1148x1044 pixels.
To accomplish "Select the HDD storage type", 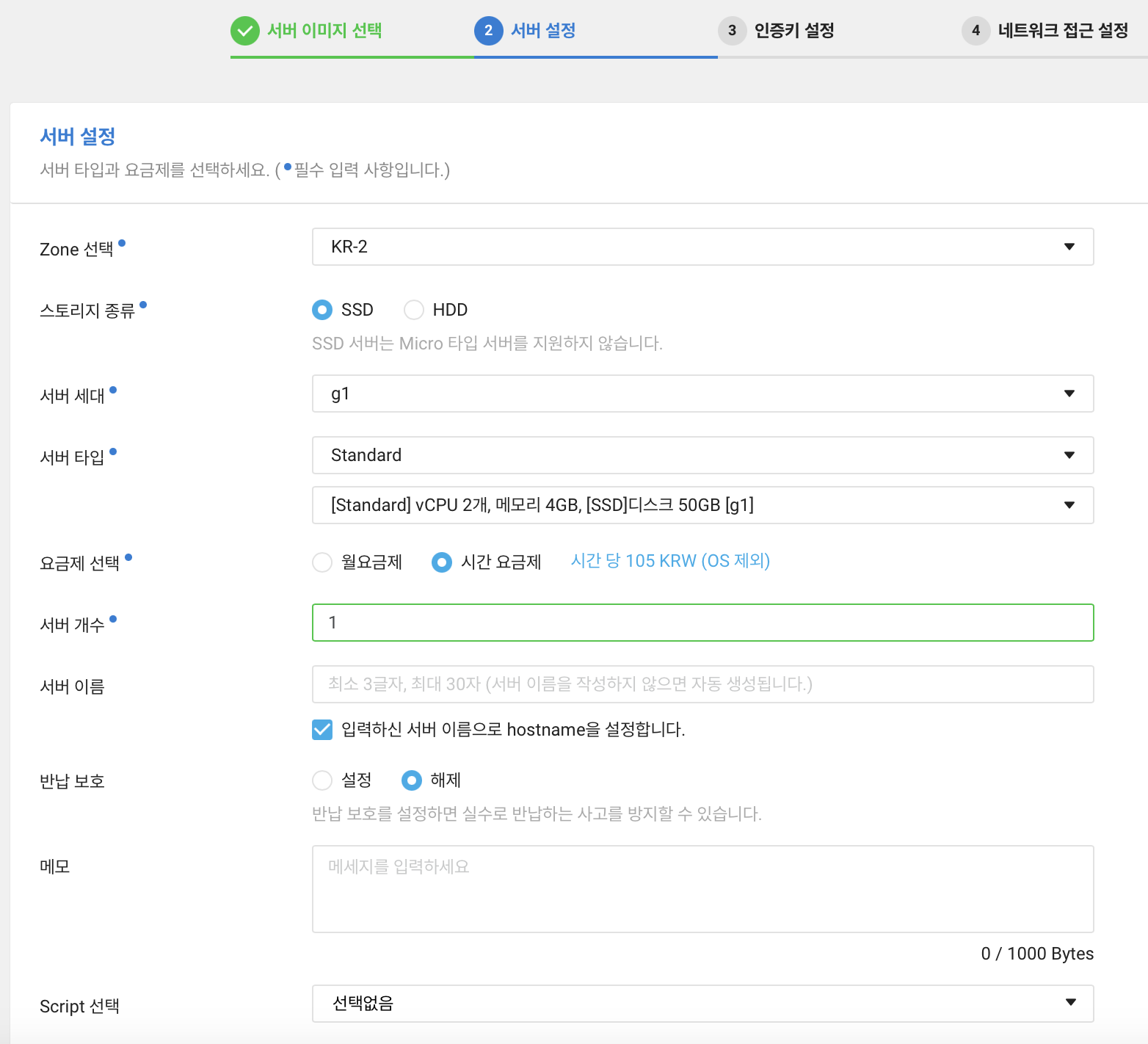I will click(x=414, y=309).
